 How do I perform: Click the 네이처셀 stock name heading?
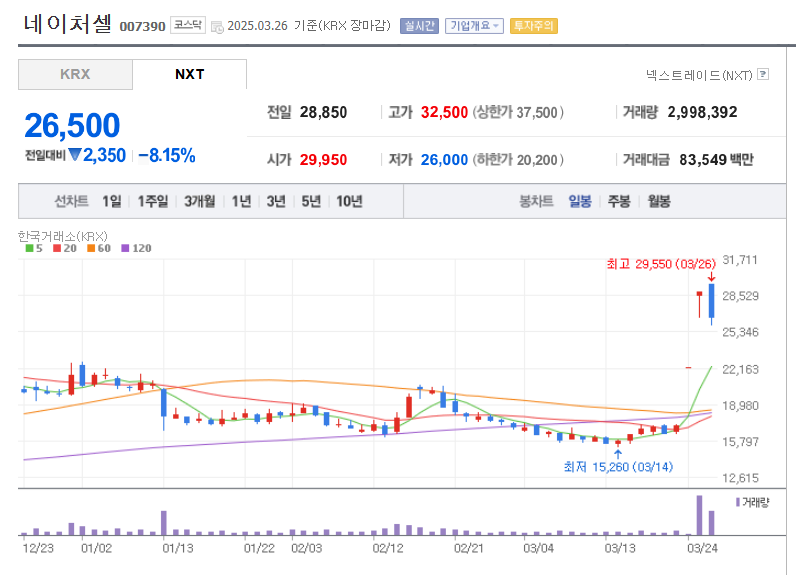coord(68,24)
